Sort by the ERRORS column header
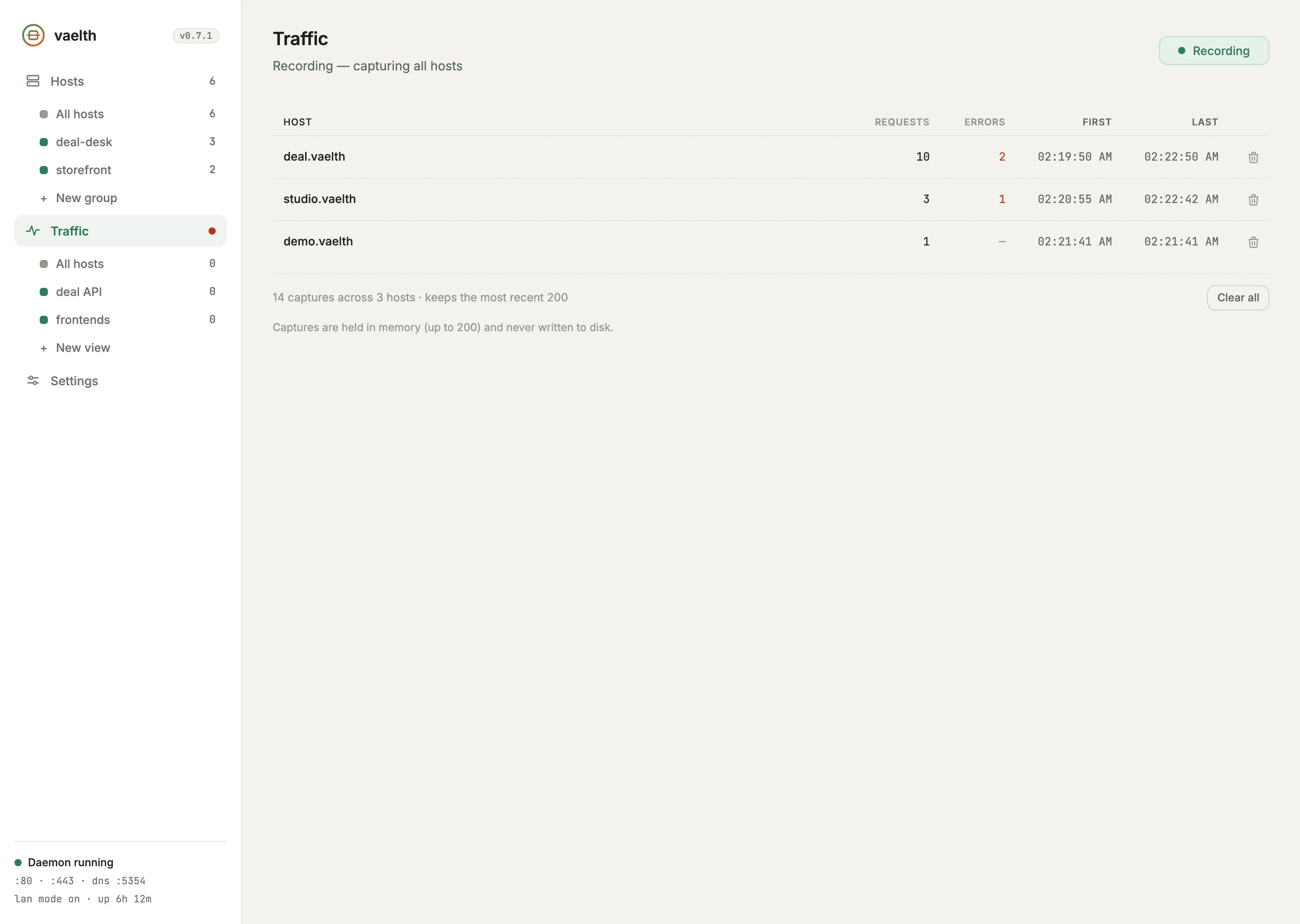1300x924 pixels. (x=984, y=122)
